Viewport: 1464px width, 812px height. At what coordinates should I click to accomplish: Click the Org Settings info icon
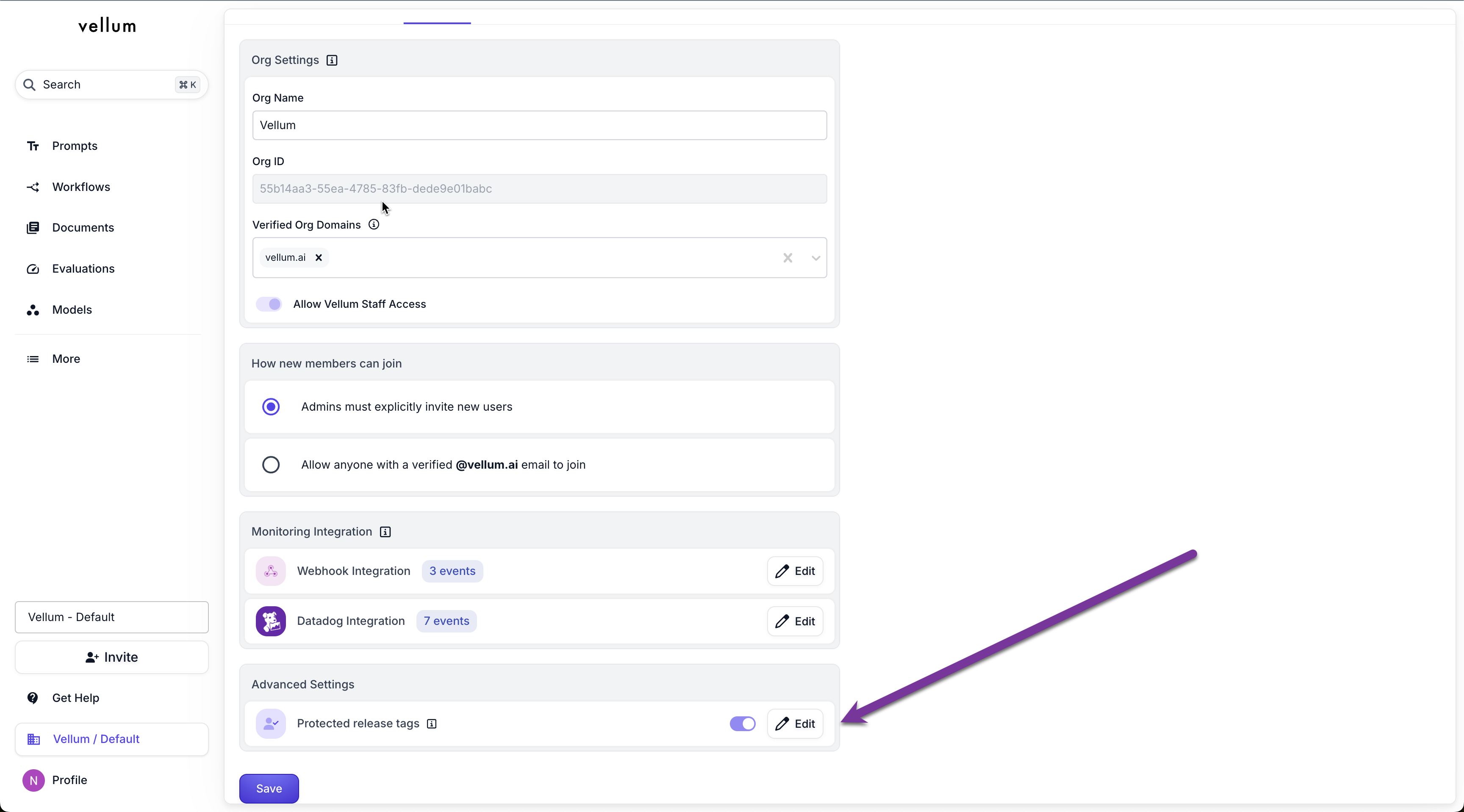point(332,60)
